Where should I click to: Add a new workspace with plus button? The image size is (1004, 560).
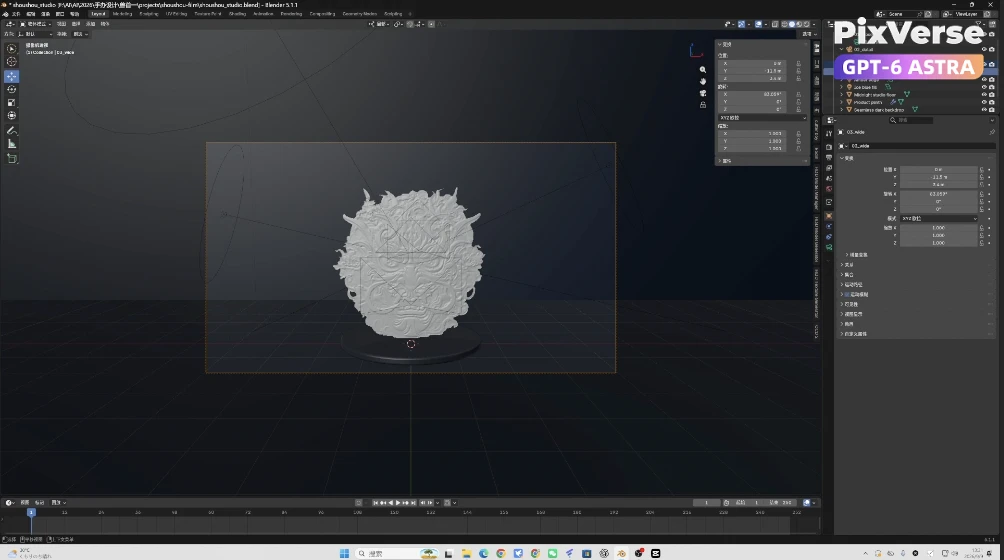410,14
